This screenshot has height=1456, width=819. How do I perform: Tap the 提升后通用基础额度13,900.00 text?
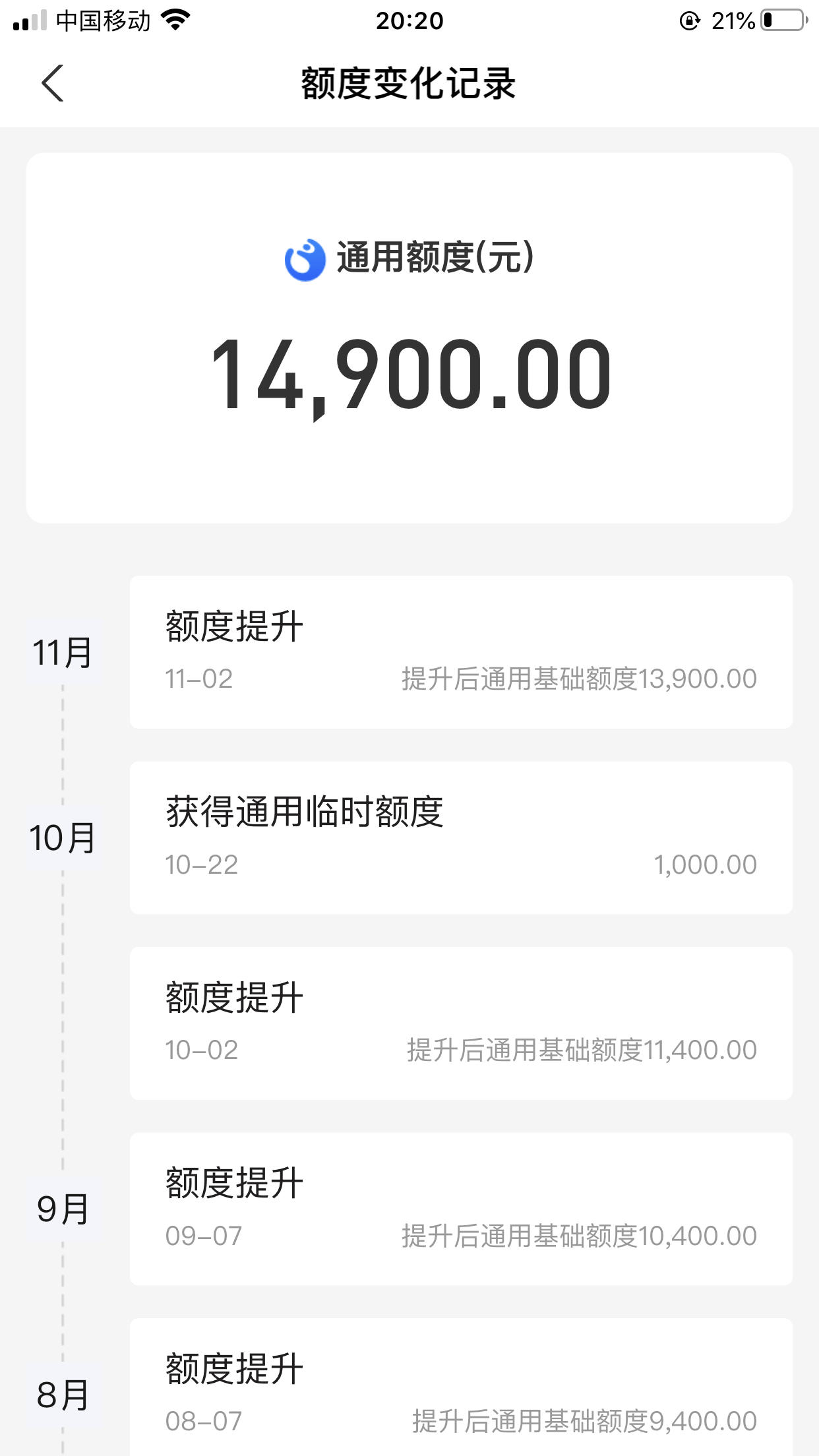[579, 679]
